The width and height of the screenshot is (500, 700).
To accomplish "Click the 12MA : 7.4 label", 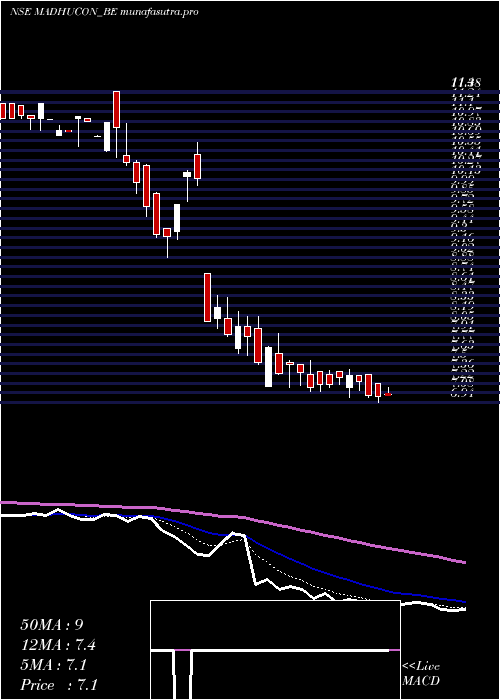I will (58, 645).
